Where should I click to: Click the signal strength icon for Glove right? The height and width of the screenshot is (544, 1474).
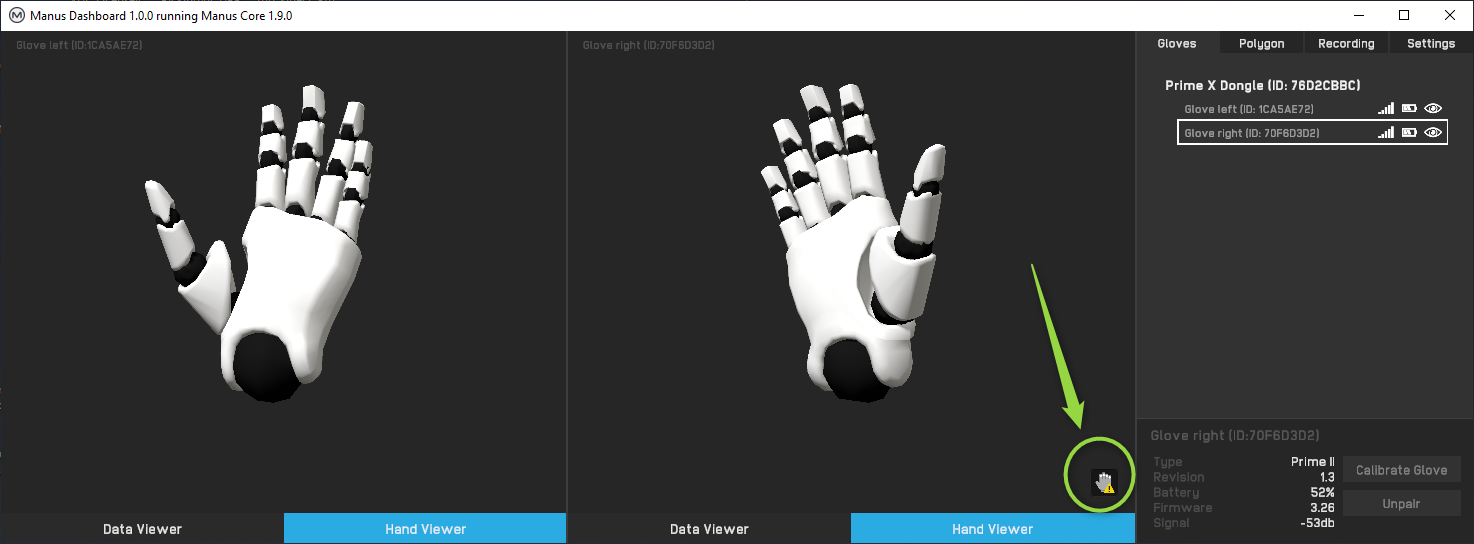[1386, 133]
